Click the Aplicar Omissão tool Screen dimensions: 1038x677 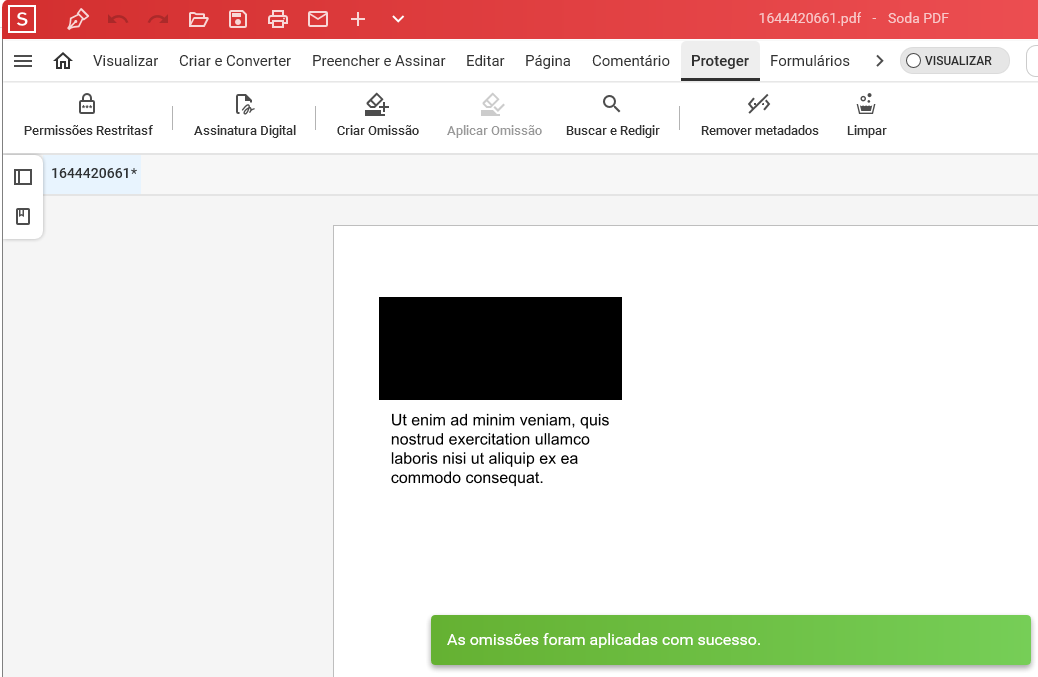[x=494, y=115]
